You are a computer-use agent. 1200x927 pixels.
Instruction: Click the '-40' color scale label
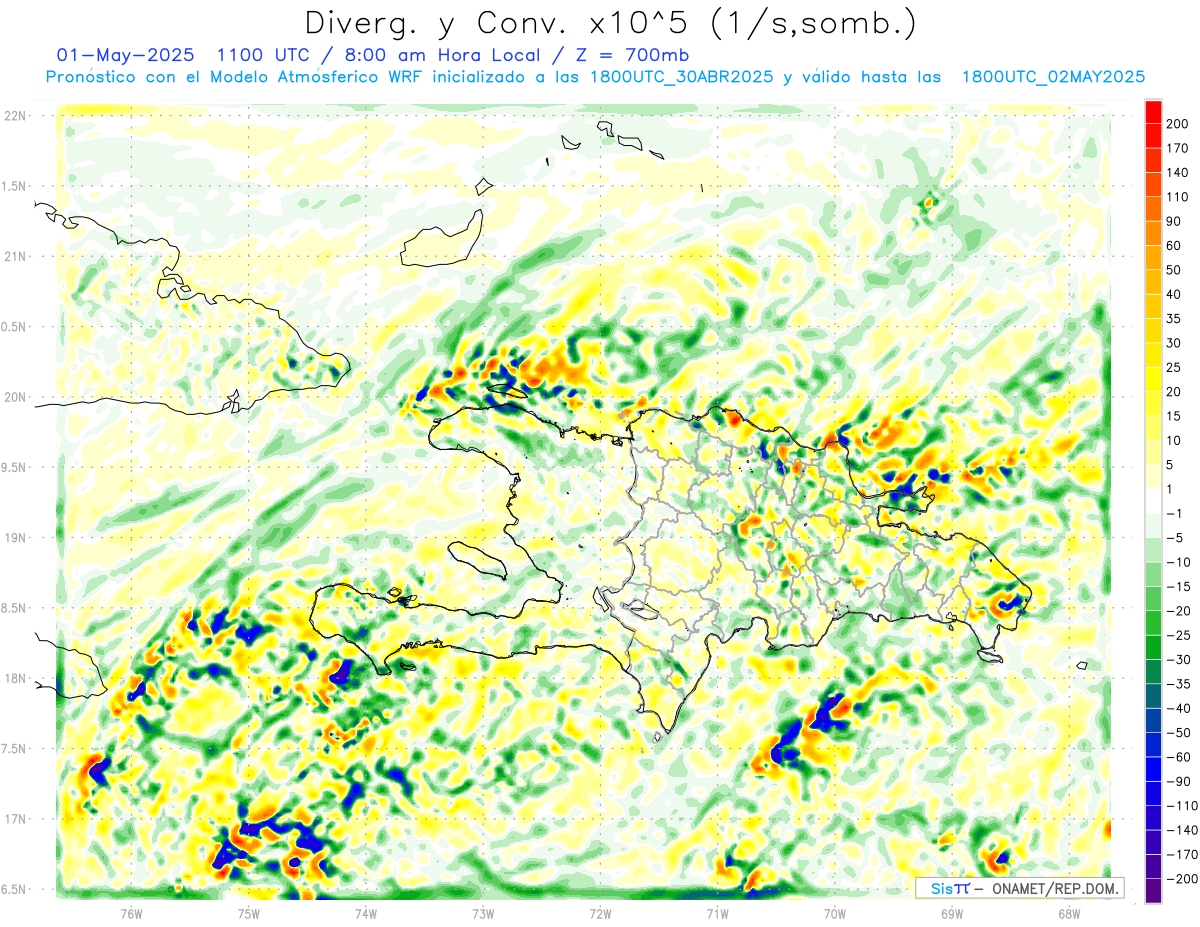[1180, 708]
